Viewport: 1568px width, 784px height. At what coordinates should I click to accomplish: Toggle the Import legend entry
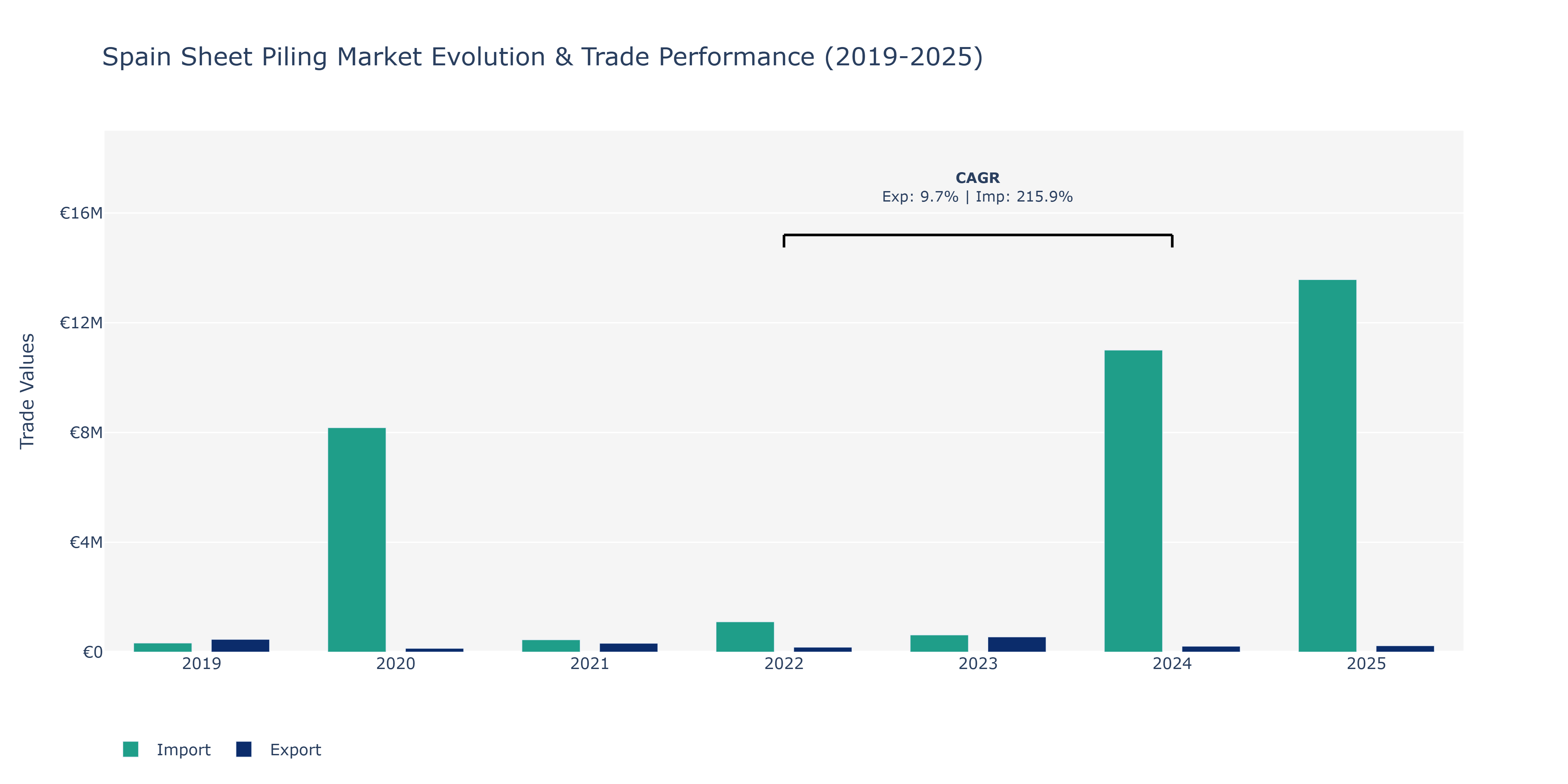point(167,749)
